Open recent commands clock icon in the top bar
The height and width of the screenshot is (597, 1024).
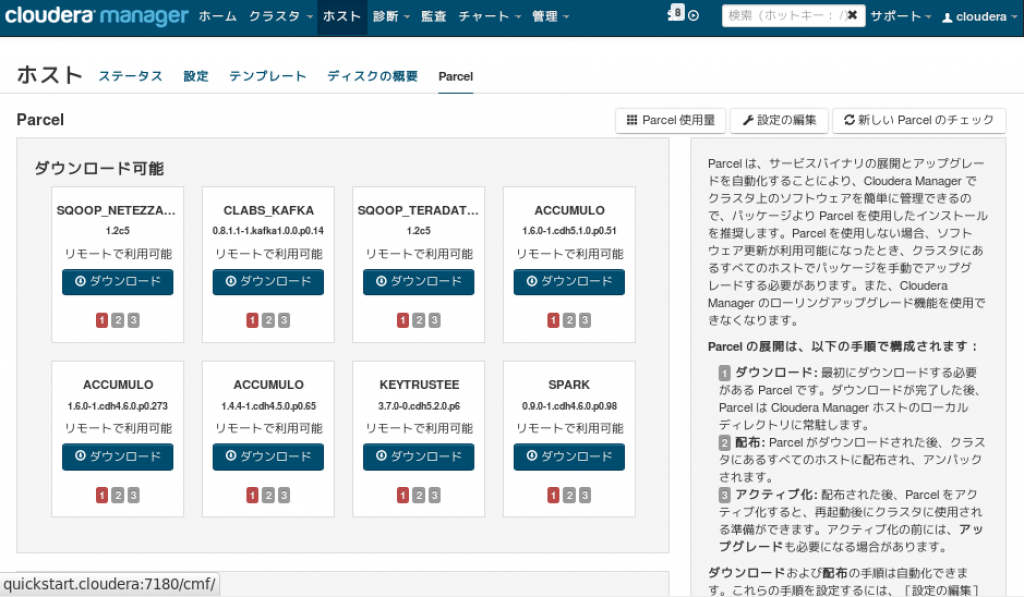pos(694,16)
